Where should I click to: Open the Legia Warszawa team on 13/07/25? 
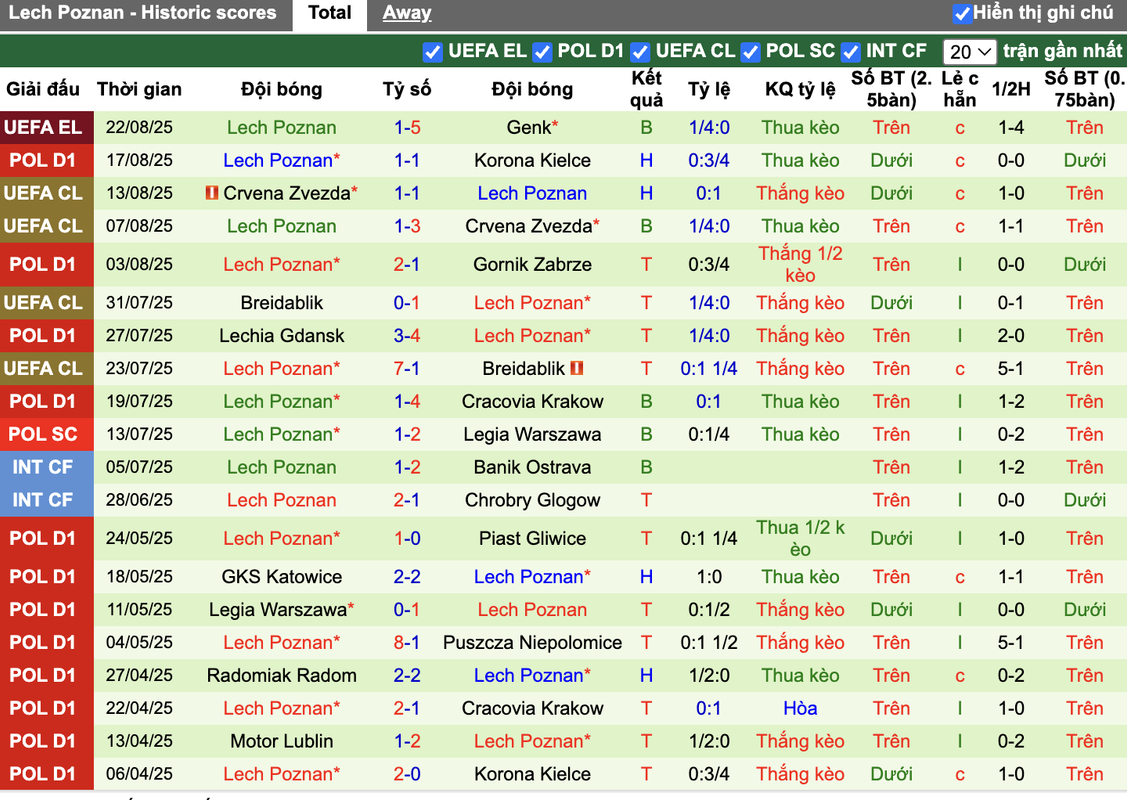point(533,434)
